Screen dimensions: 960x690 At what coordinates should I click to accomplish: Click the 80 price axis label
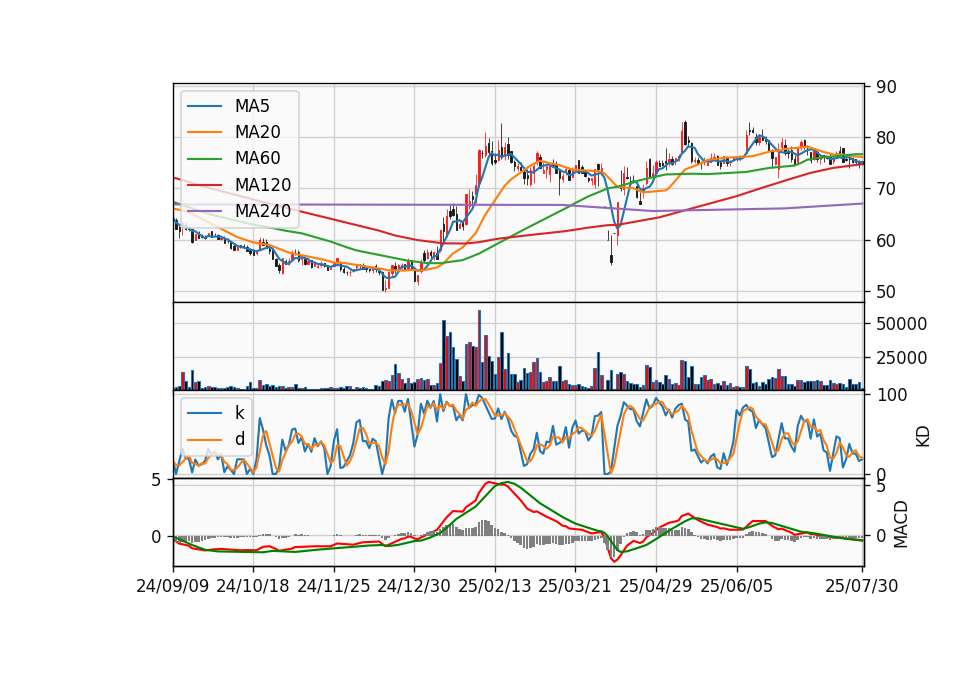point(887,138)
